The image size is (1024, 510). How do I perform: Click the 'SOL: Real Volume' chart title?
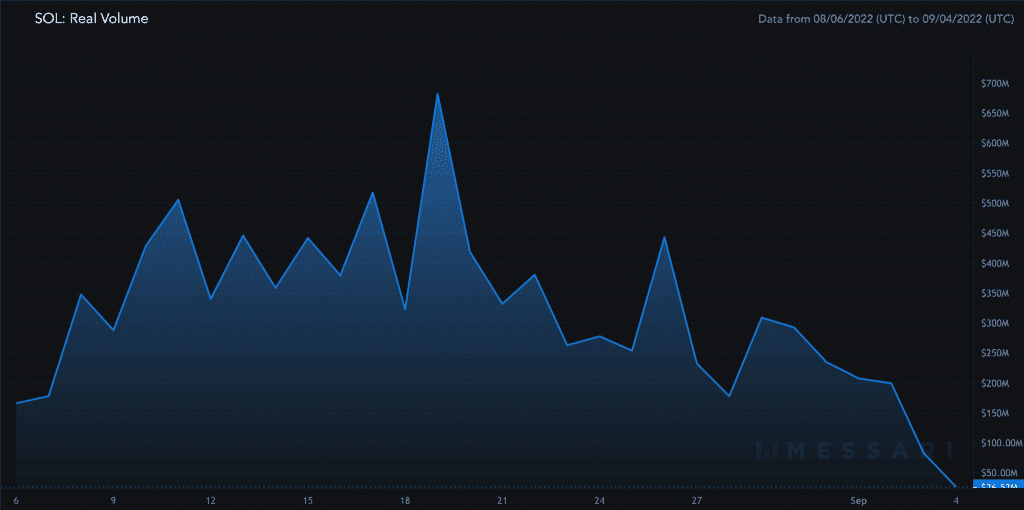pyautogui.click(x=91, y=19)
